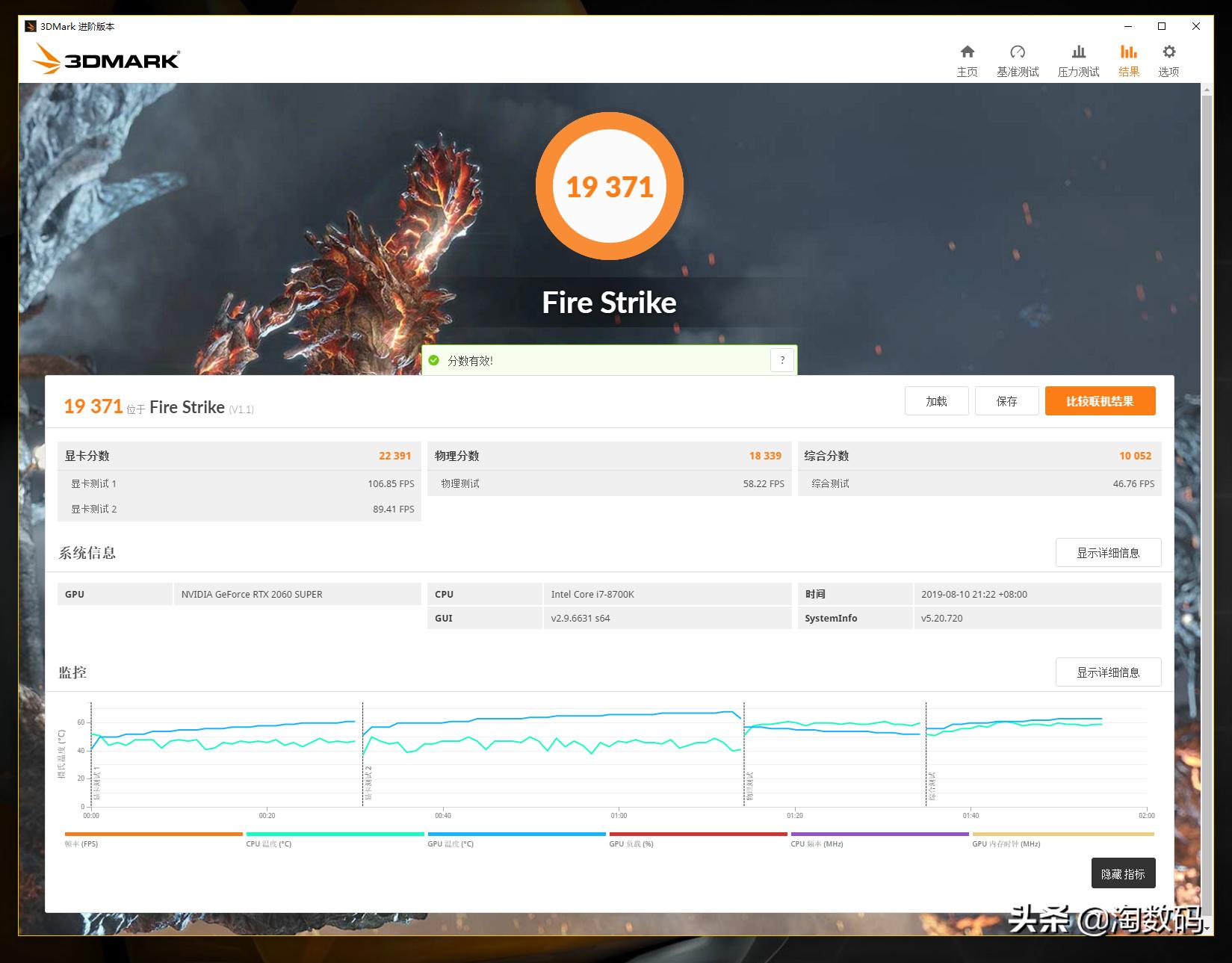Screen dimensions: 1232x963
Task: Open 选项 settings via the gear icon
Action: [1168, 59]
